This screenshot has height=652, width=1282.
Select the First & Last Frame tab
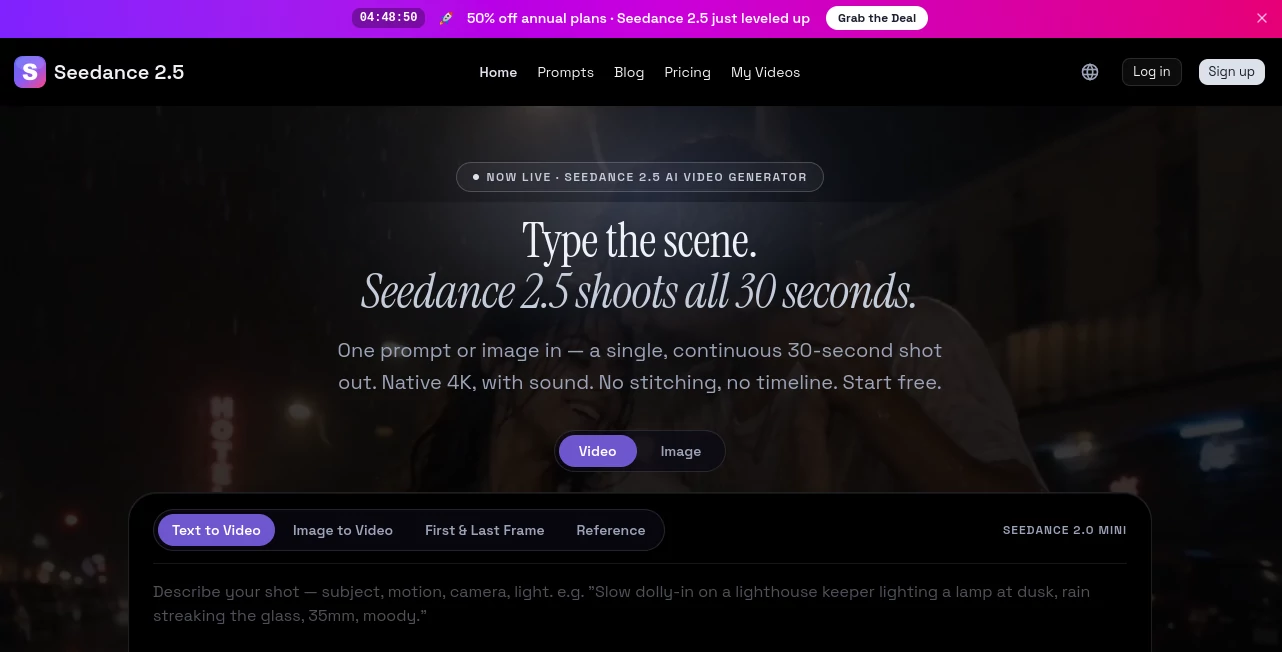pos(485,530)
